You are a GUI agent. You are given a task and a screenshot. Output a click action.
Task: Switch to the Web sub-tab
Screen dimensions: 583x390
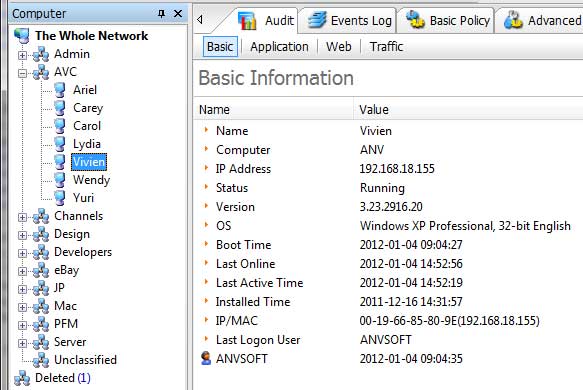pos(338,47)
